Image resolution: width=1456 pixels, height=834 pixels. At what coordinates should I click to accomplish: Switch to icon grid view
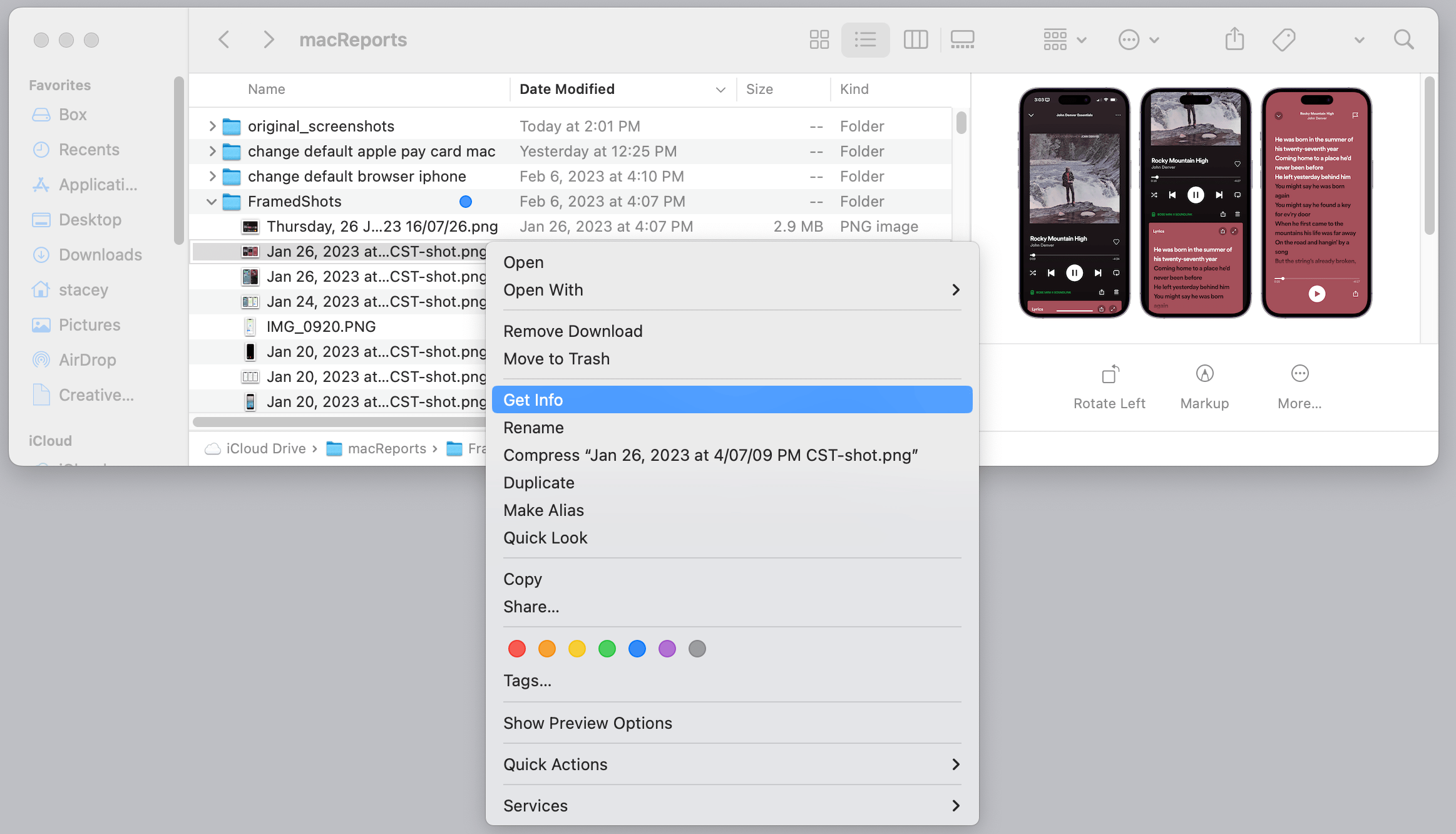[x=819, y=40]
